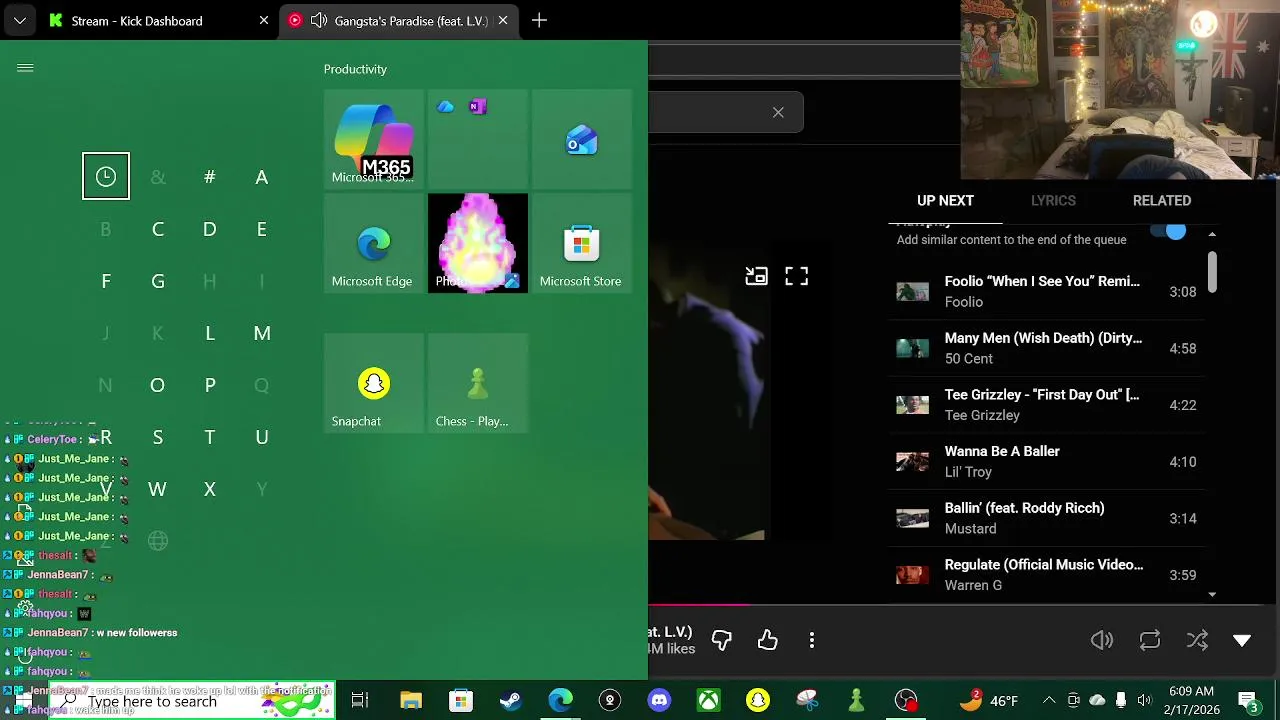Seek on the song progress bar

964,604
